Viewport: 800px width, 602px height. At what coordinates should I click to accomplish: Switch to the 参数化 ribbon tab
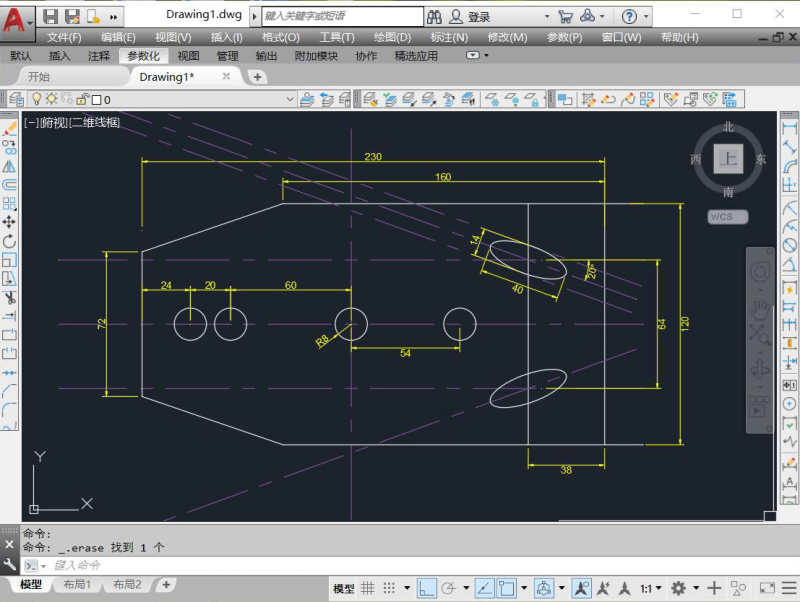[144, 56]
